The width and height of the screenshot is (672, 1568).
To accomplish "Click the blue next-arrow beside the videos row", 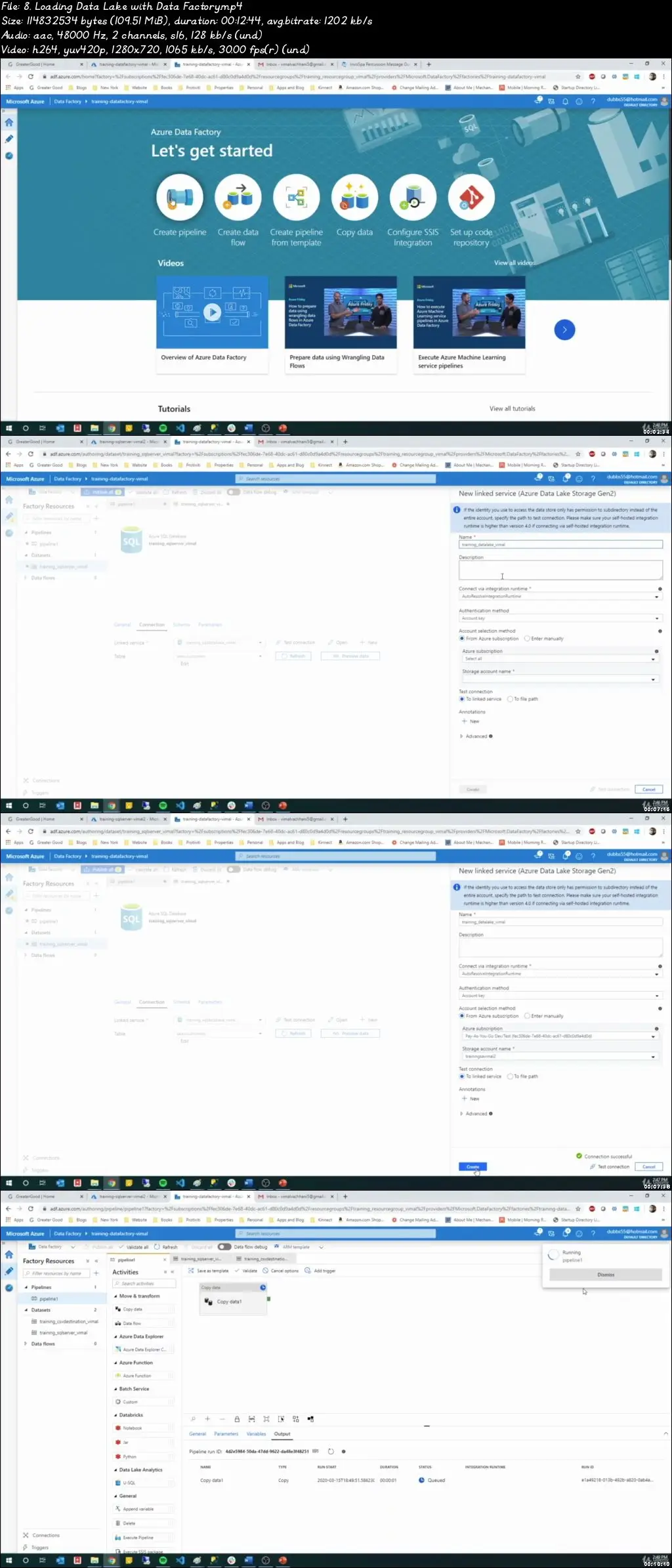I will [564, 329].
